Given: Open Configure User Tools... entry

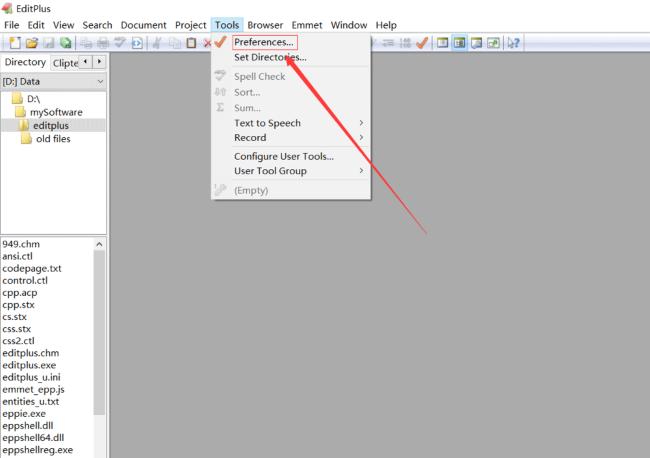Looking at the screenshot, I should (x=284, y=156).
